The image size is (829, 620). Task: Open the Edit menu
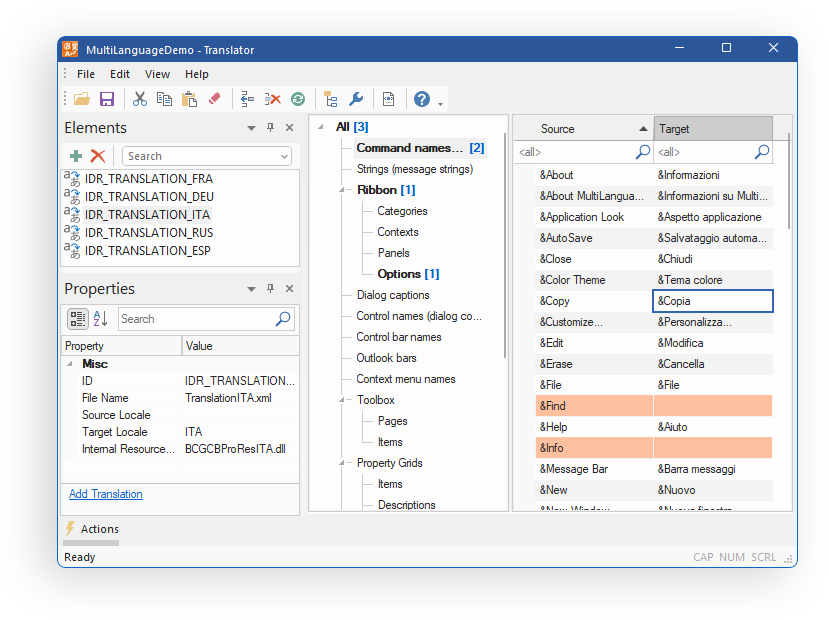119,73
